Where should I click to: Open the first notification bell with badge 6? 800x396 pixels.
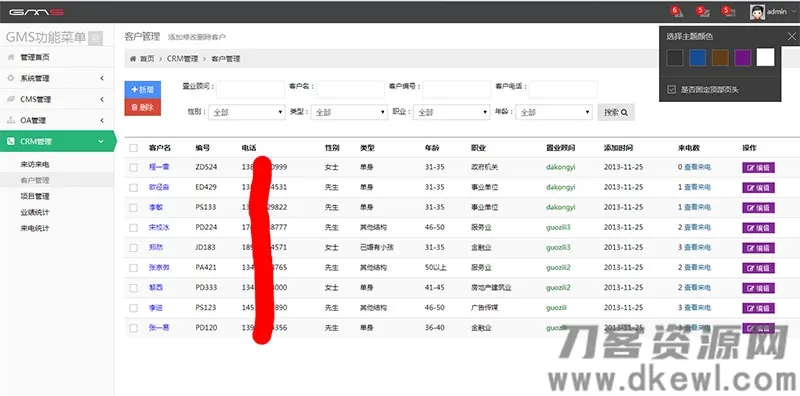tap(677, 12)
